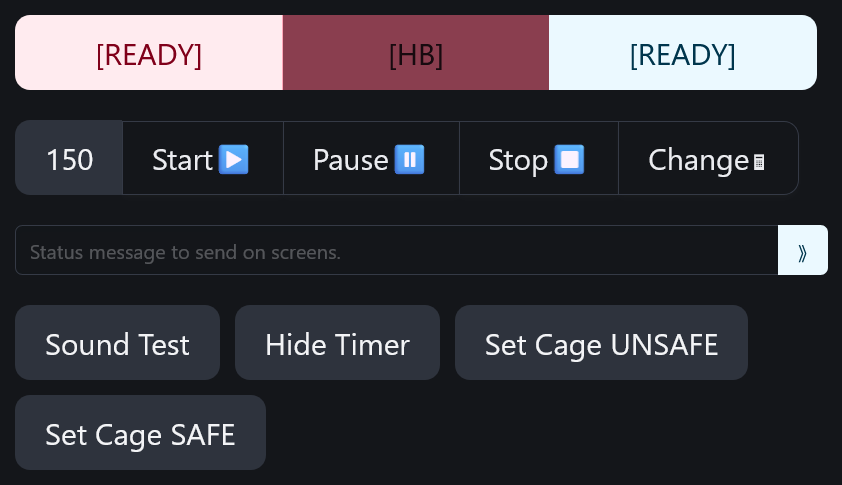The image size is (842, 485).
Task: Click the blue pause icon beside Pause
Action: (x=409, y=160)
